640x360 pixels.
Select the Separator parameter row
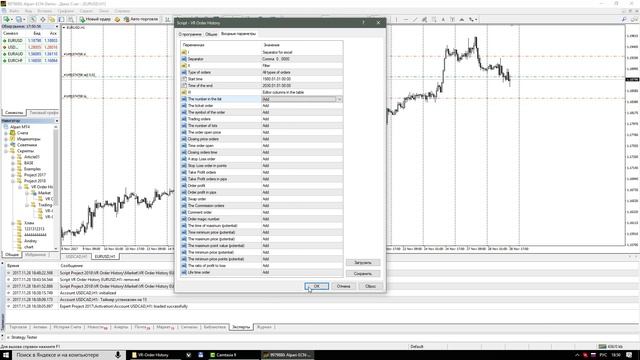261,59
